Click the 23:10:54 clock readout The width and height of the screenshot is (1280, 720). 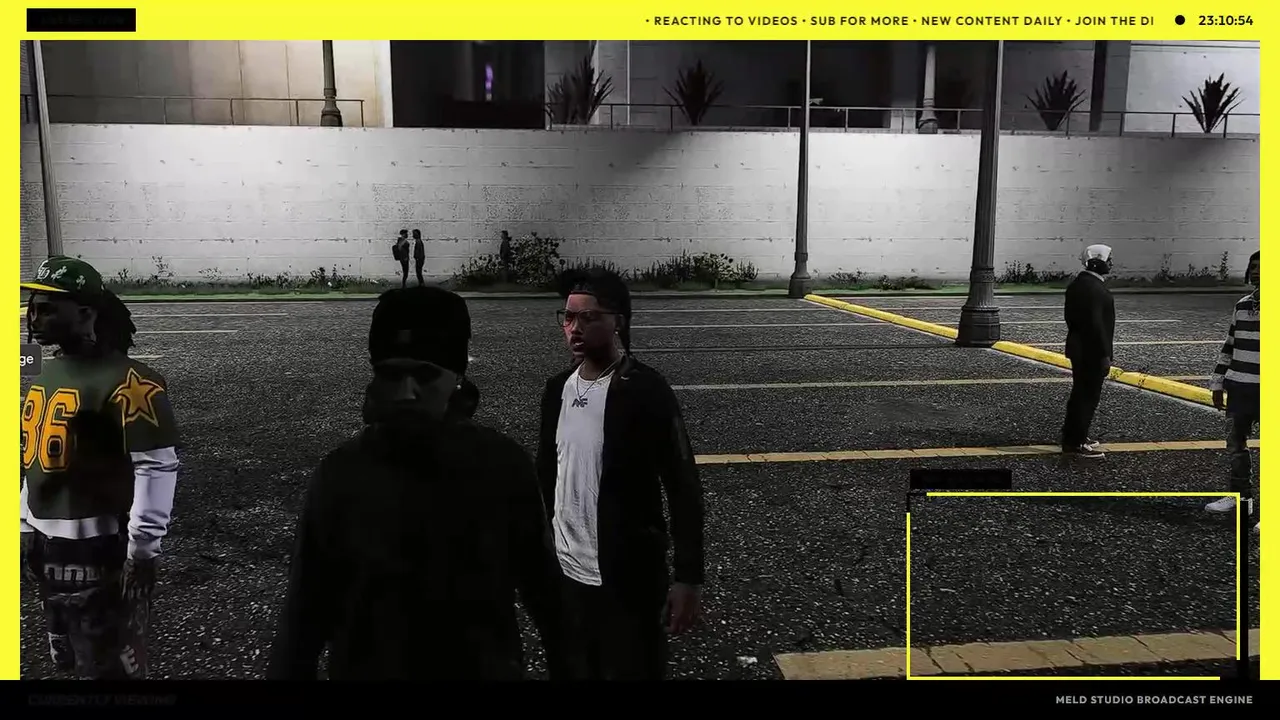pyautogui.click(x=1225, y=20)
